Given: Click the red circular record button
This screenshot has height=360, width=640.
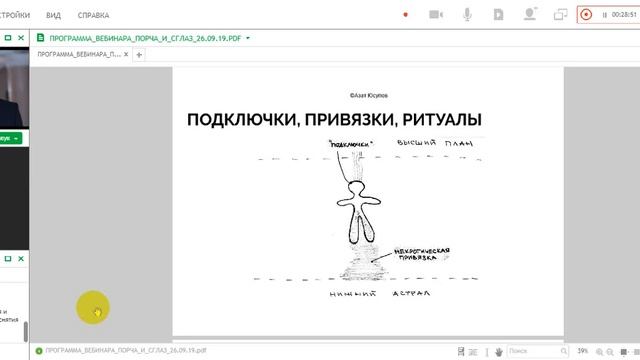Looking at the screenshot, I should point(586,15).
